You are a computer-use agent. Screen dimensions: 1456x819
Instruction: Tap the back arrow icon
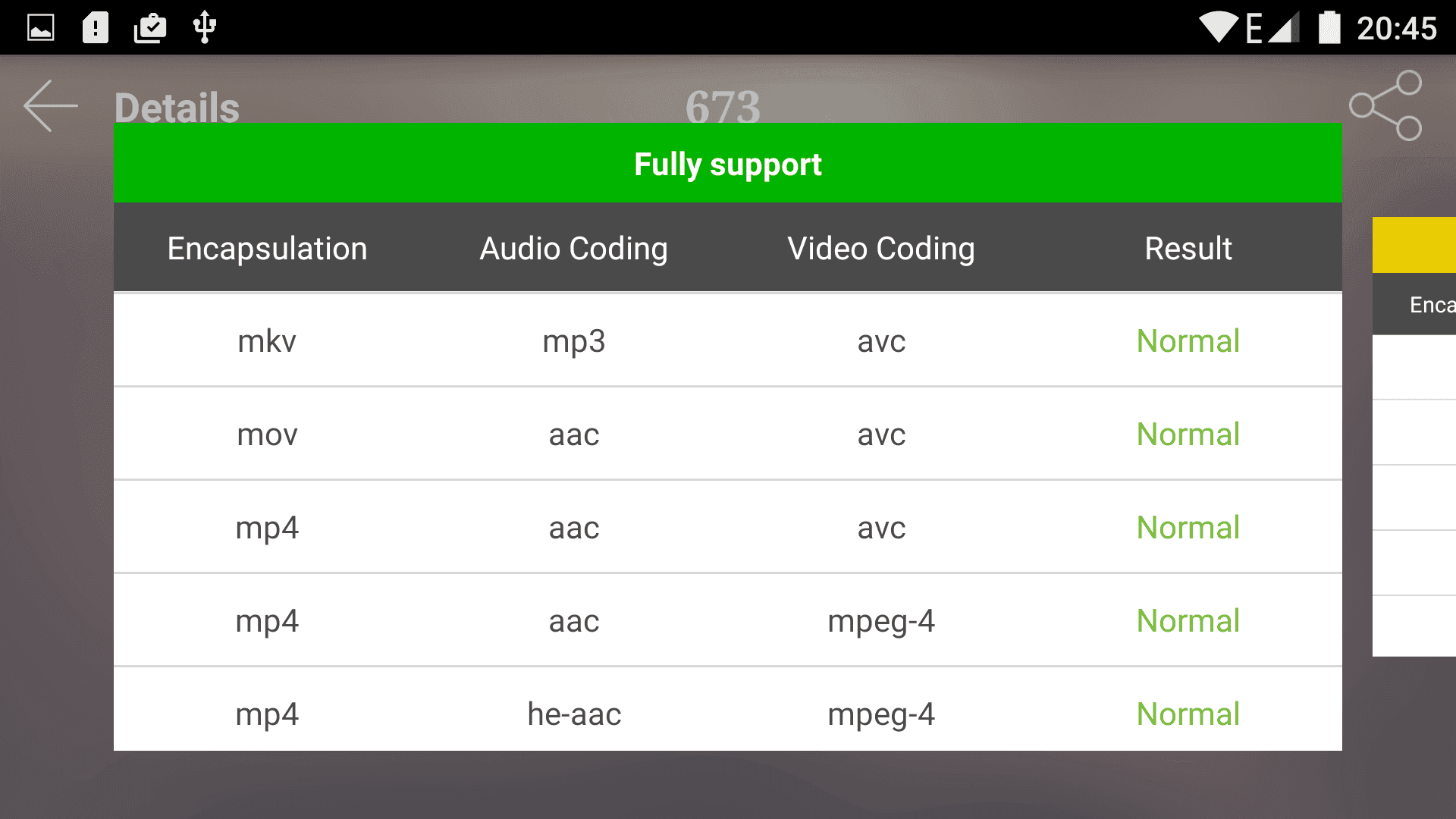(51, 106)
